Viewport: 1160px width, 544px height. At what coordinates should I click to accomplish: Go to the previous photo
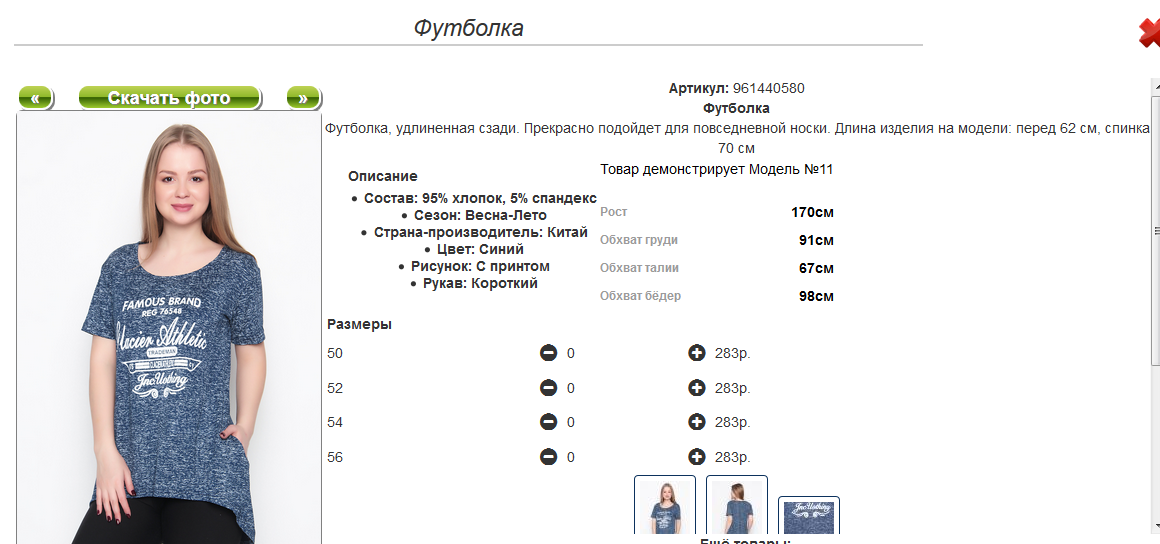click(35, 98)
